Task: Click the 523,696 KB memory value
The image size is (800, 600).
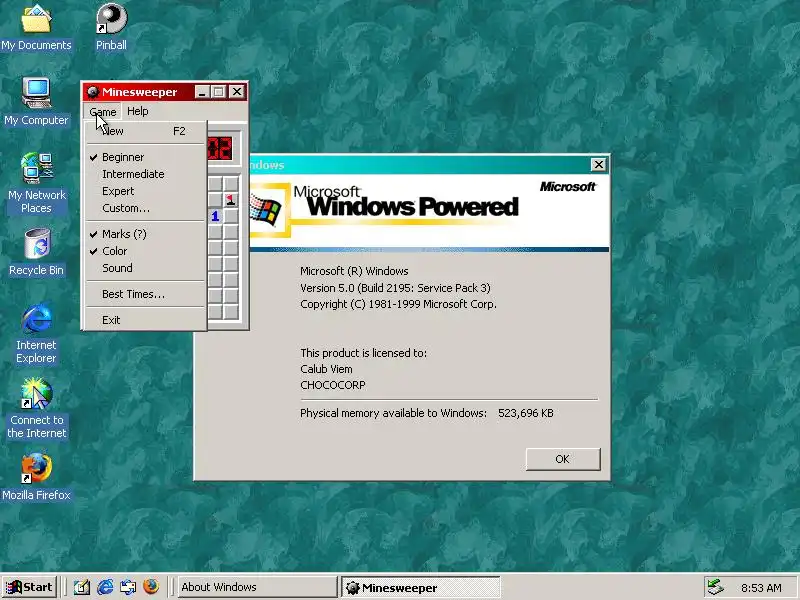Action: click(526, 413)
